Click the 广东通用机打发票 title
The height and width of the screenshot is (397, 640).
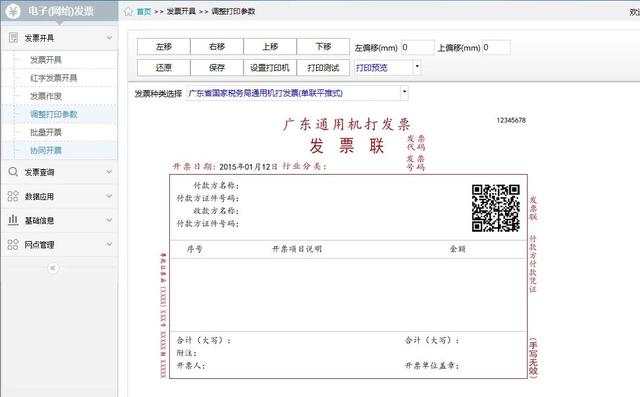(346, 124)
